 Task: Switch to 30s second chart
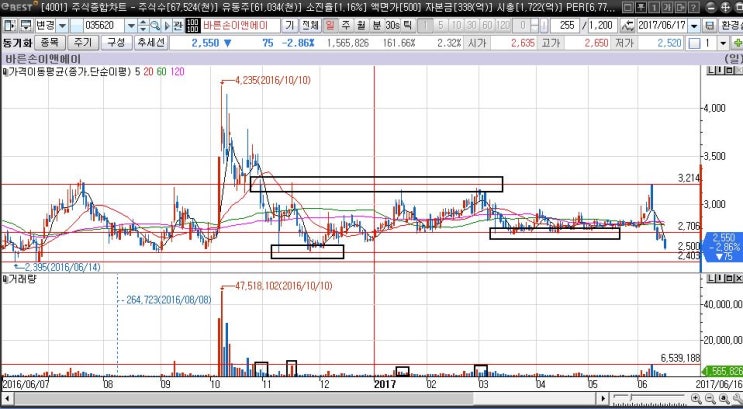click(x=392, y=25)
